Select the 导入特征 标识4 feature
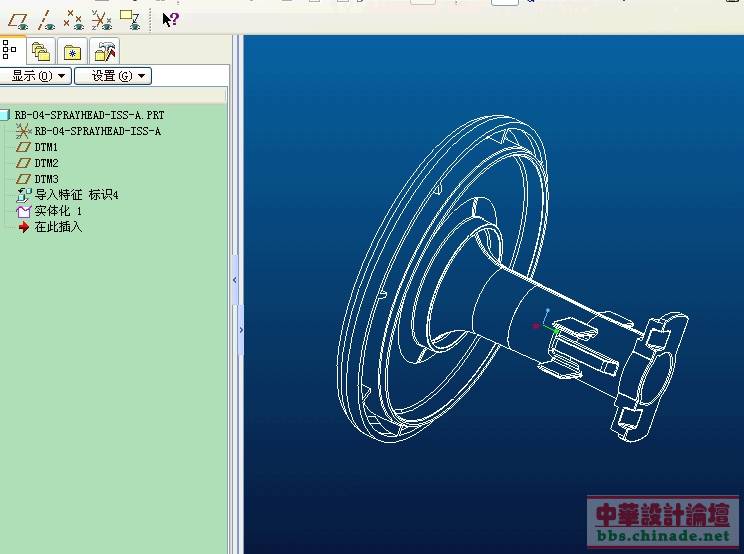 point(76,195)
